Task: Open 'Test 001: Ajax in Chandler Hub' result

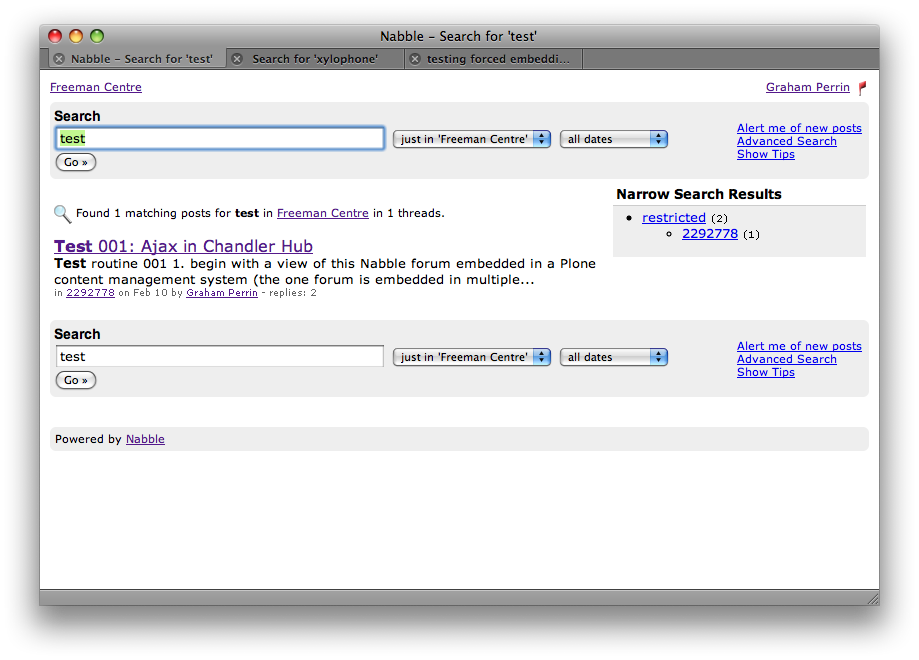Action: pos(183,246)
